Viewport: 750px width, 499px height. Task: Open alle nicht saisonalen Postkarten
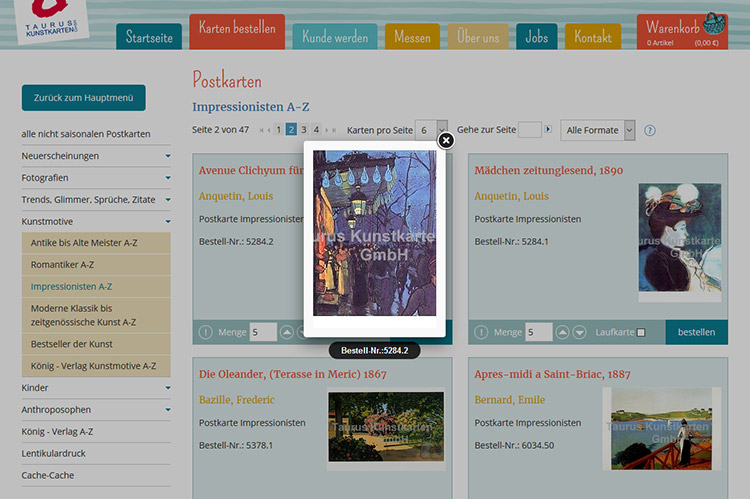86,134
